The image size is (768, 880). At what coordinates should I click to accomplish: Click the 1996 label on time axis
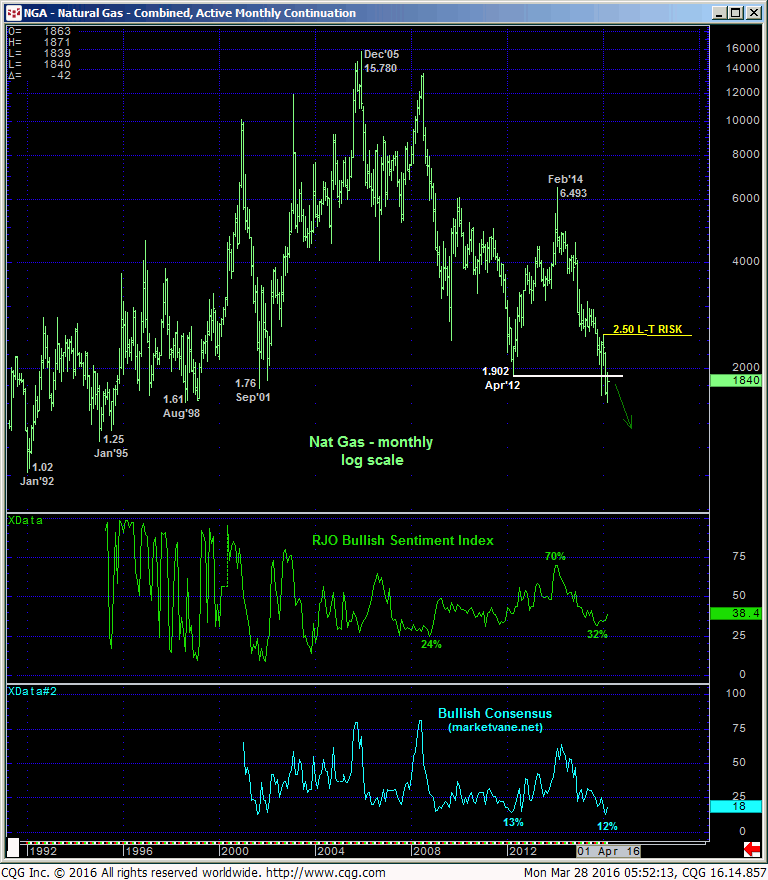[x=139, y=851]
